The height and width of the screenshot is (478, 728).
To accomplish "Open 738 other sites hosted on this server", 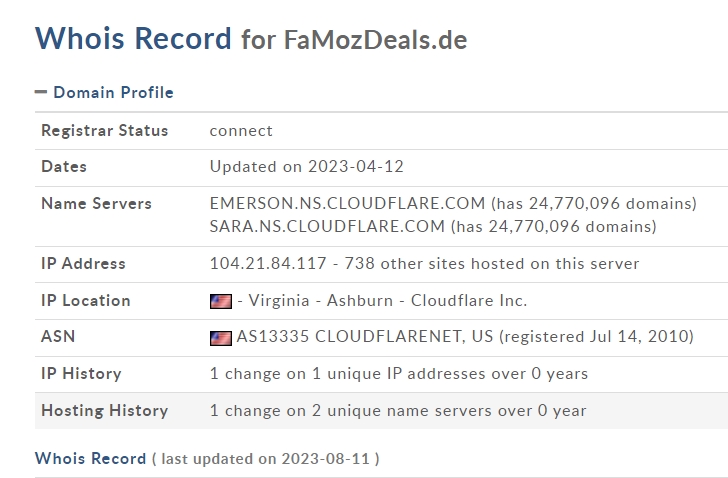I will 492,264.
